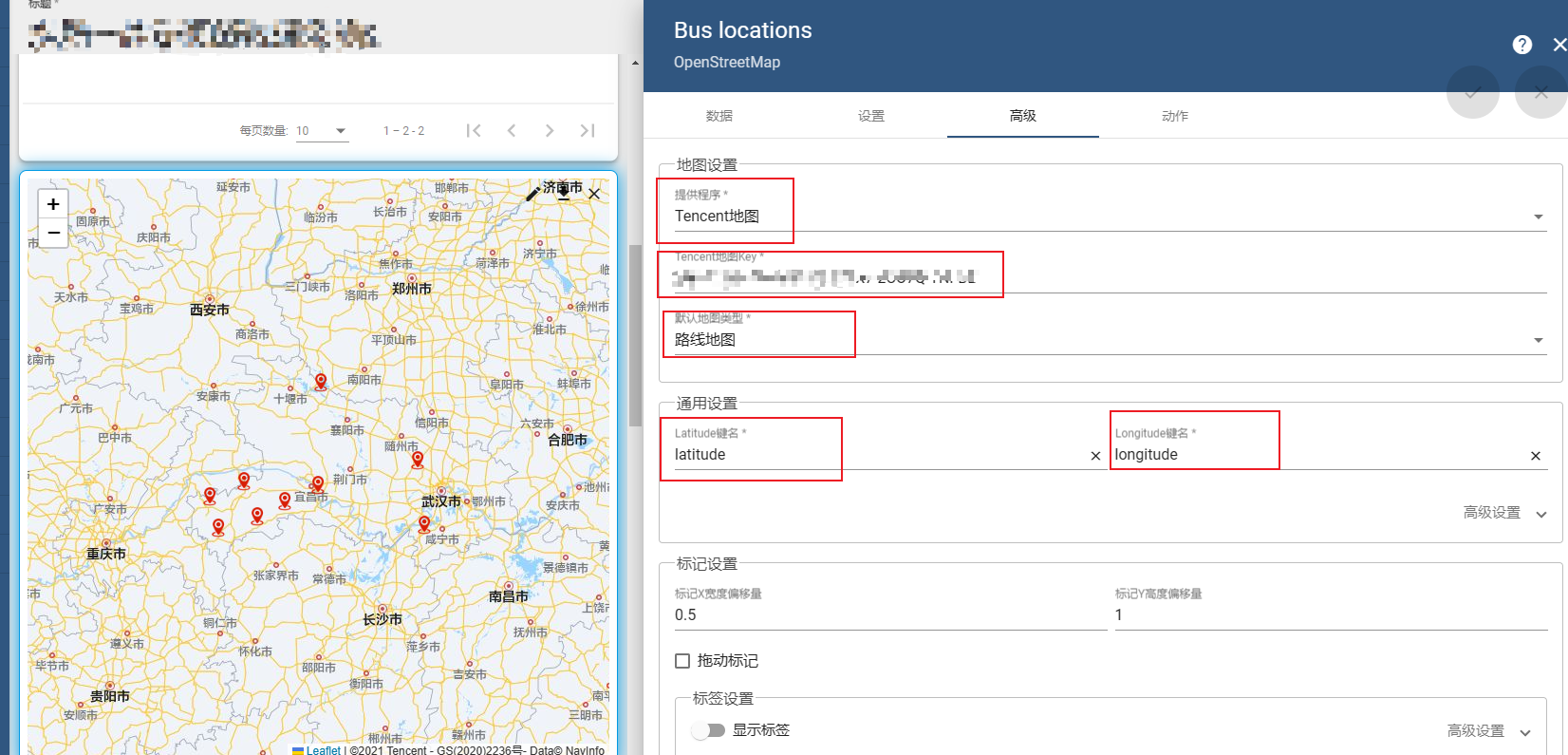Select the red marker below 武汉市
Screen dimensions: 1568x755
pyautogui.click(x=424, y=524)
